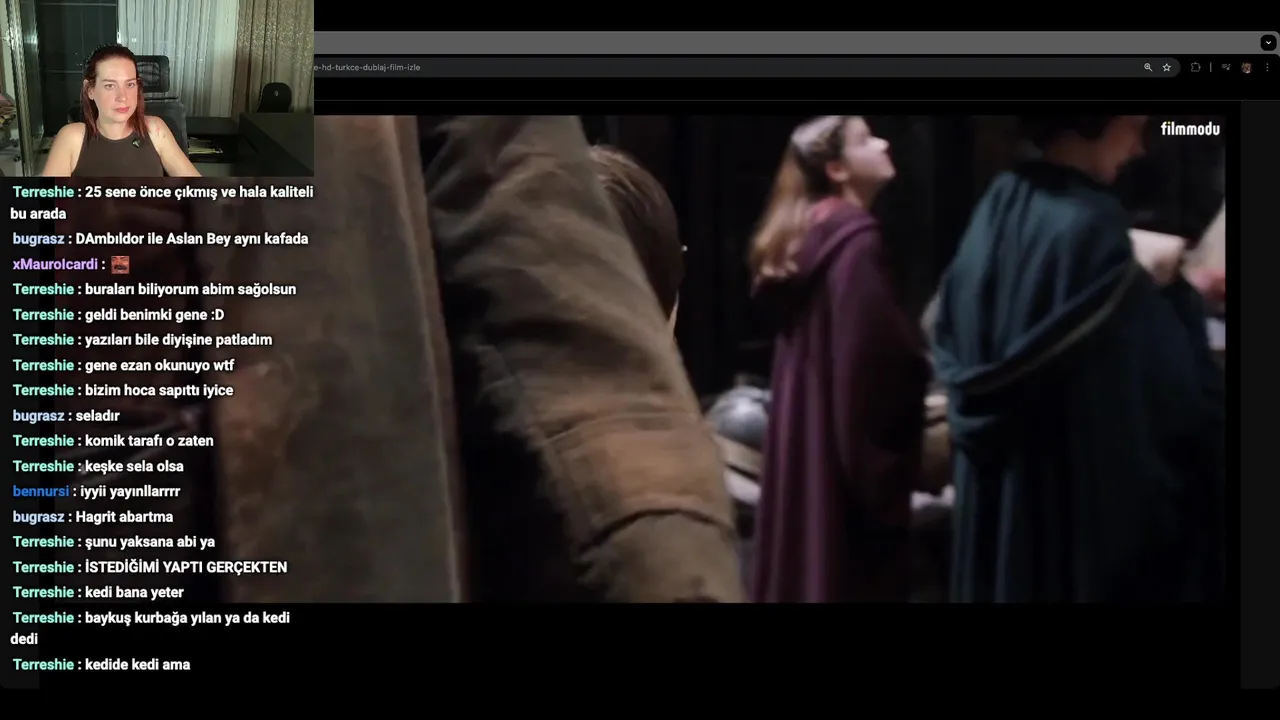Image resolution: width=1280 pixels, height=720 pixels.
Task: Click chat message 'şunu yaksana abi ya'
Action: point(150,542)
